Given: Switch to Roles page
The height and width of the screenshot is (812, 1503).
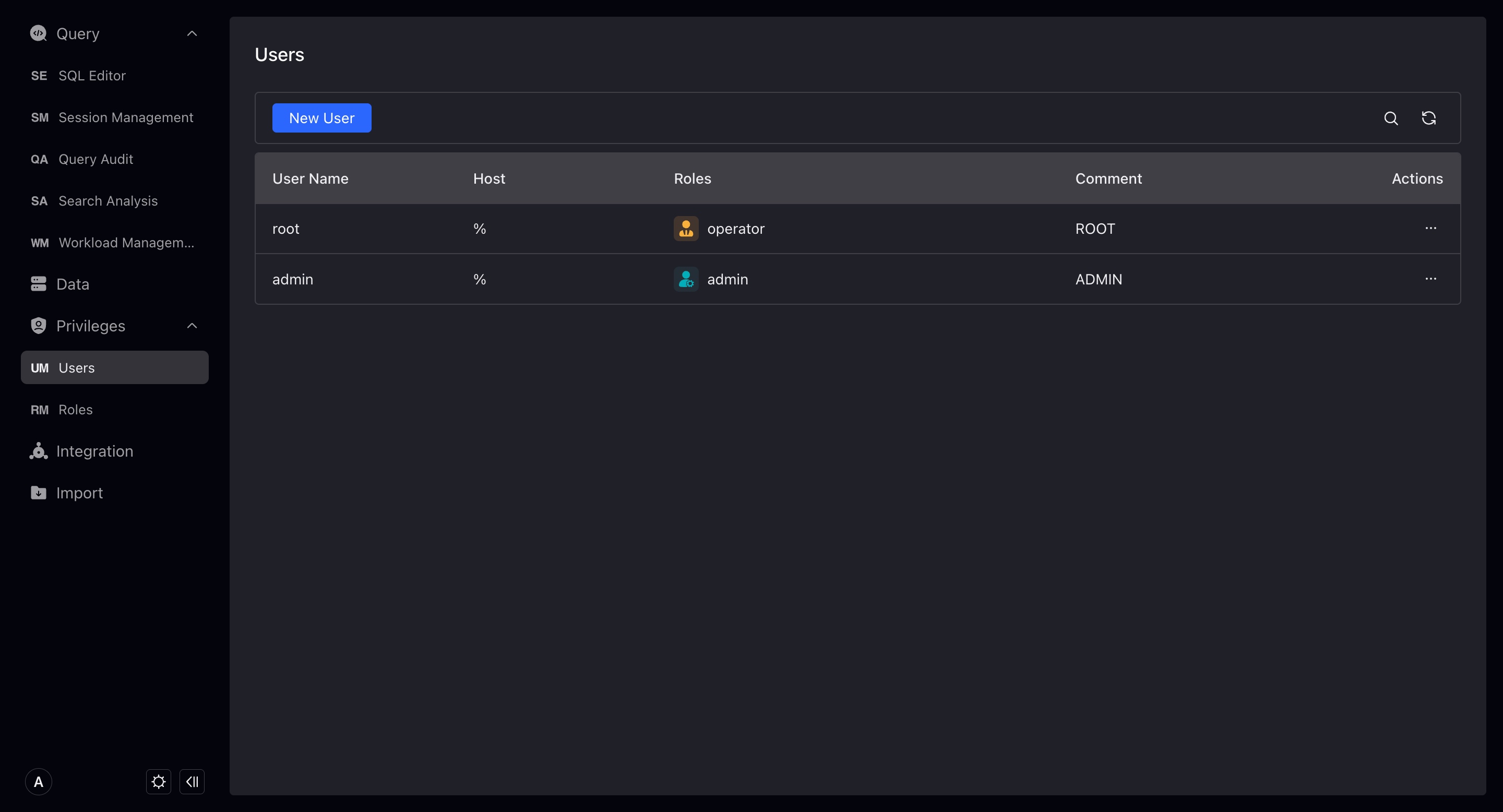Looking at the screenshot, I should pos(75,410).
